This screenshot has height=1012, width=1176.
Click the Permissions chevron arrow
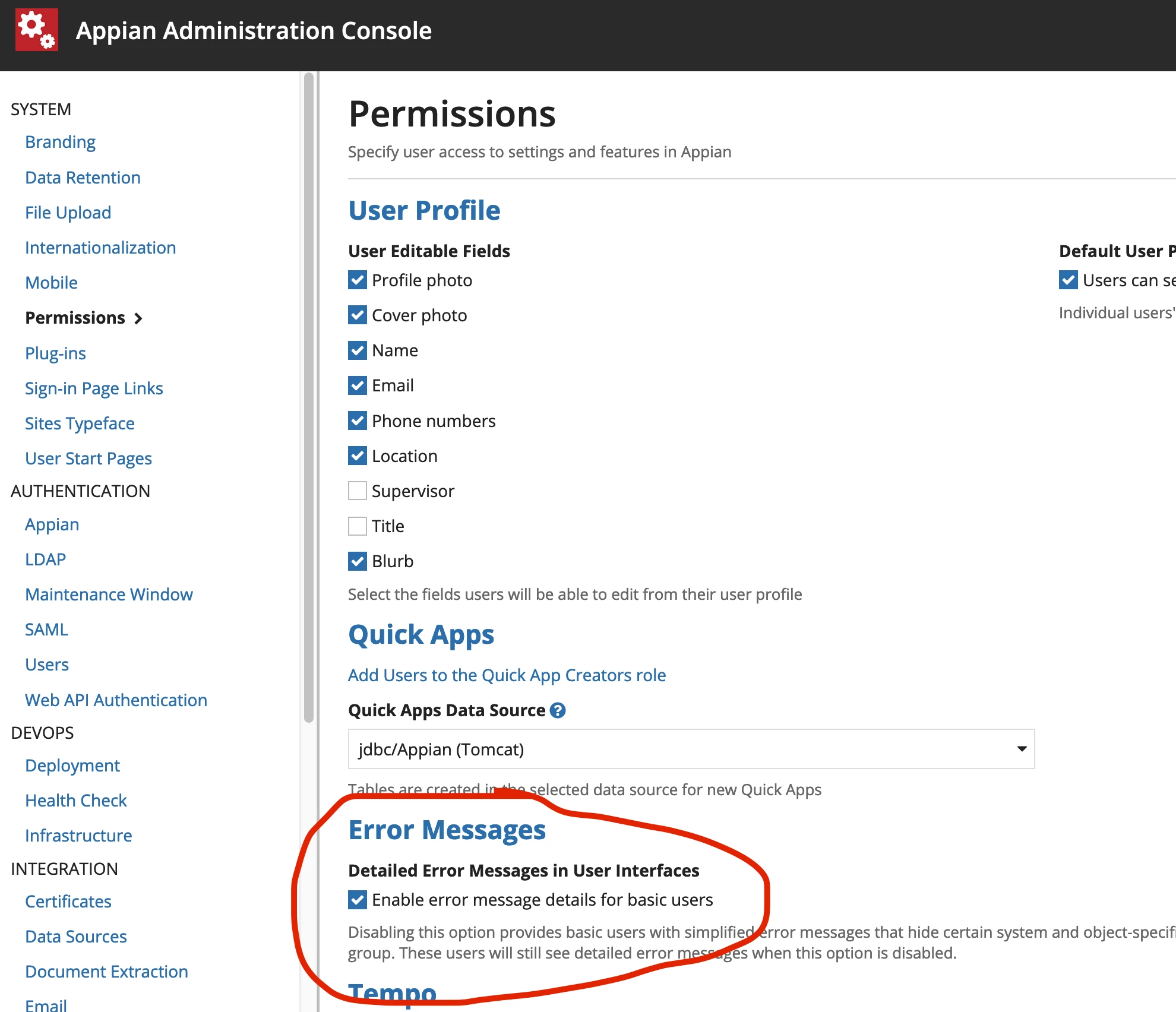[x=138, y=318]
